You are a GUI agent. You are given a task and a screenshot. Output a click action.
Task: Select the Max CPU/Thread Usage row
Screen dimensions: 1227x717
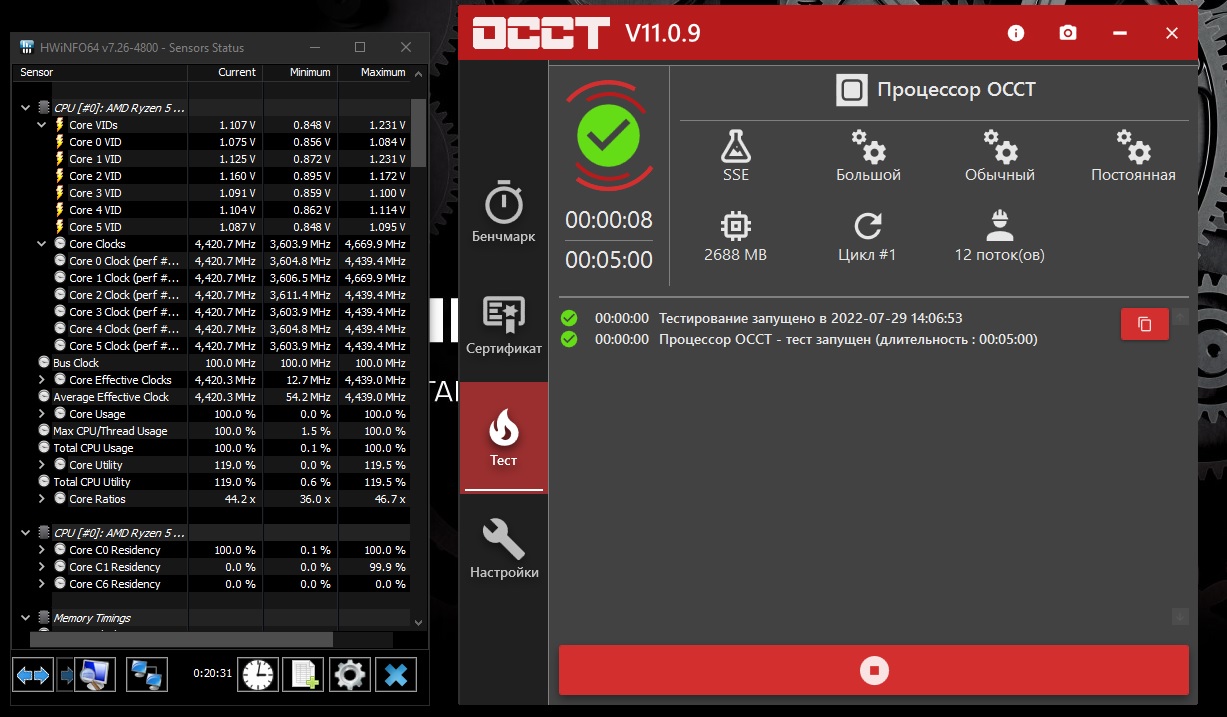tap(212, 431)
